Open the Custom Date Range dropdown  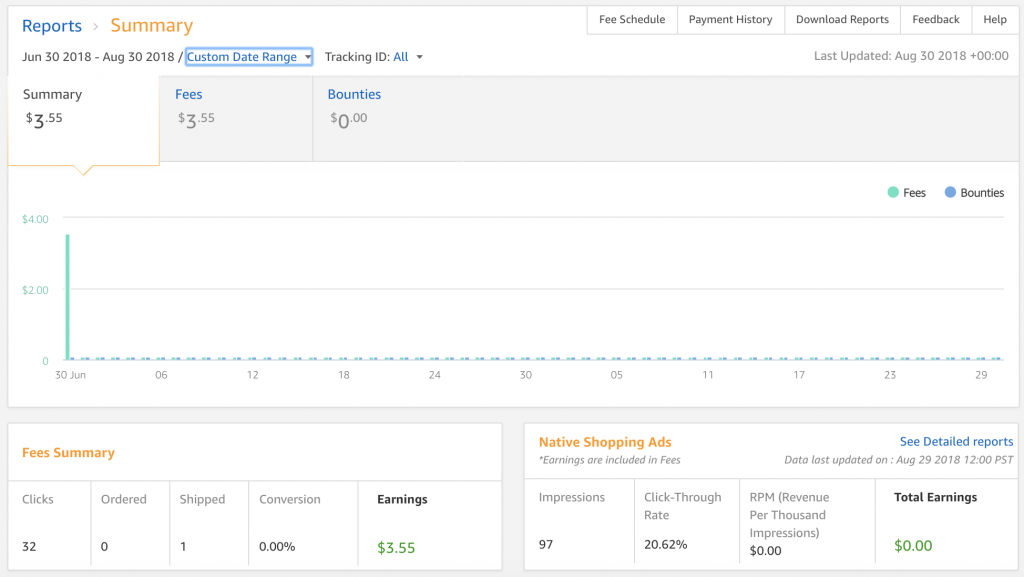(249, 57)
